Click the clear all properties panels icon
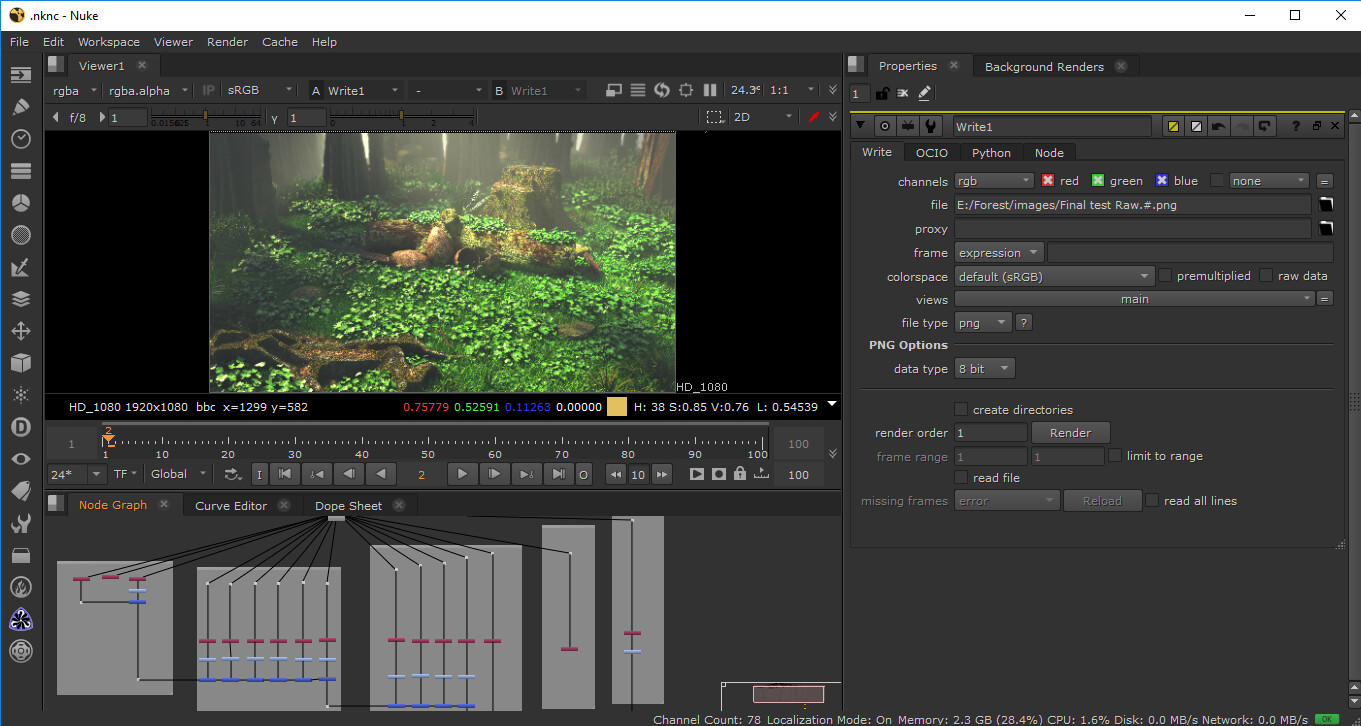The image size is (1361, 726). 903,93
